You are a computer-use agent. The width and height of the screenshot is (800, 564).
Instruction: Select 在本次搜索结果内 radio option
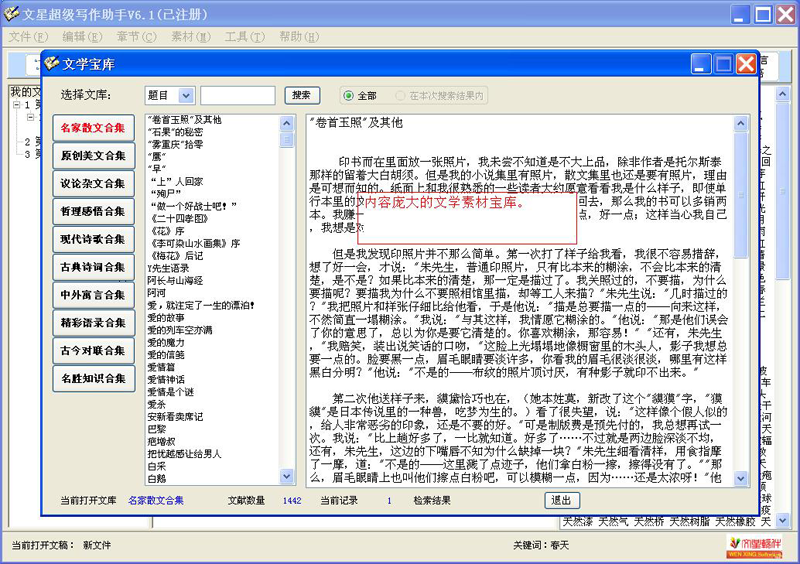tap(401, 96)
